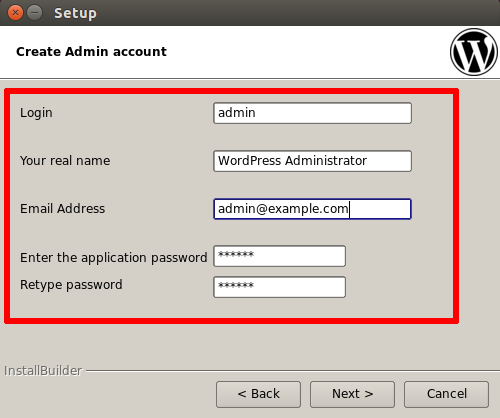Click the Enter the application password label

tap(114, 258)
